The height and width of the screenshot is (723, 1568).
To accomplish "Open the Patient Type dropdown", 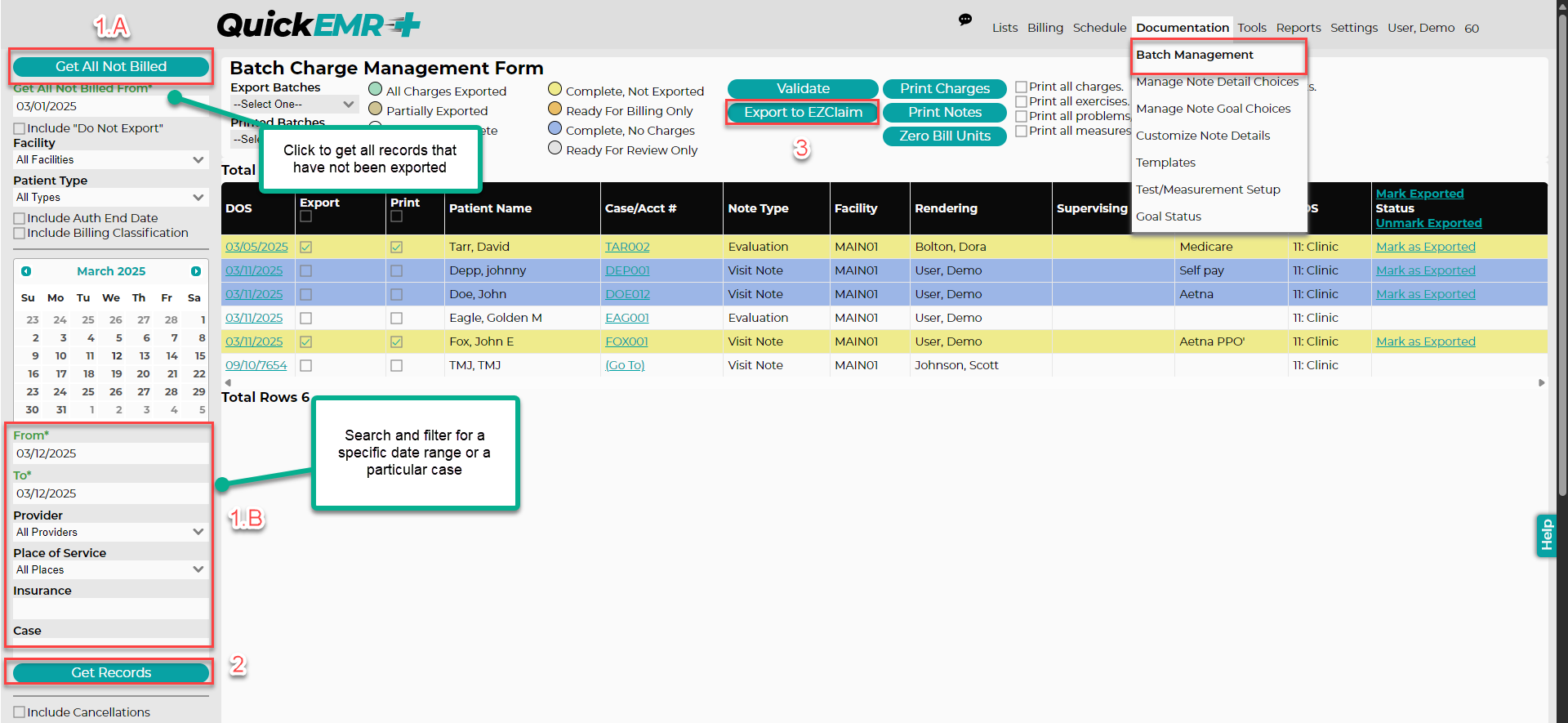I will coord(110,198).
